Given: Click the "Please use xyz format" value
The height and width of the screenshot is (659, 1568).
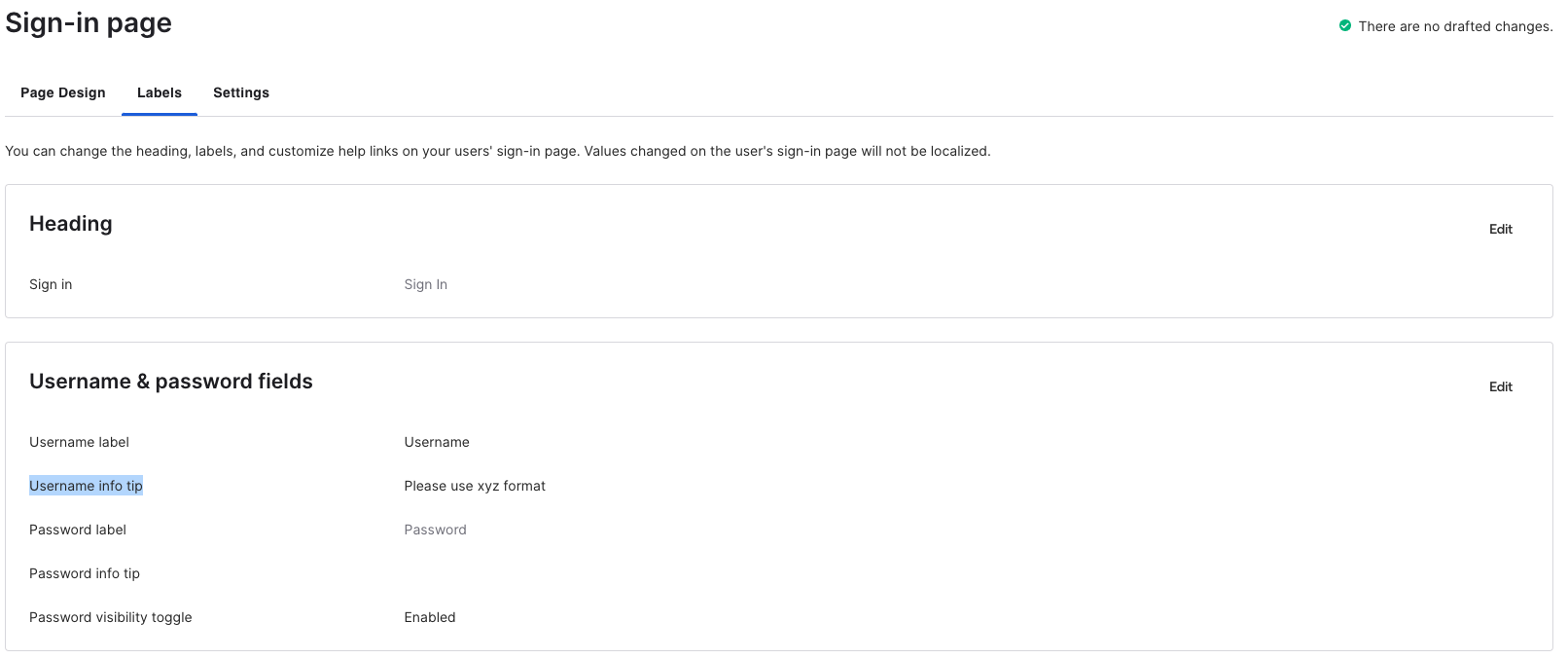Looking at the screenshot, I should tap(475, 486).
